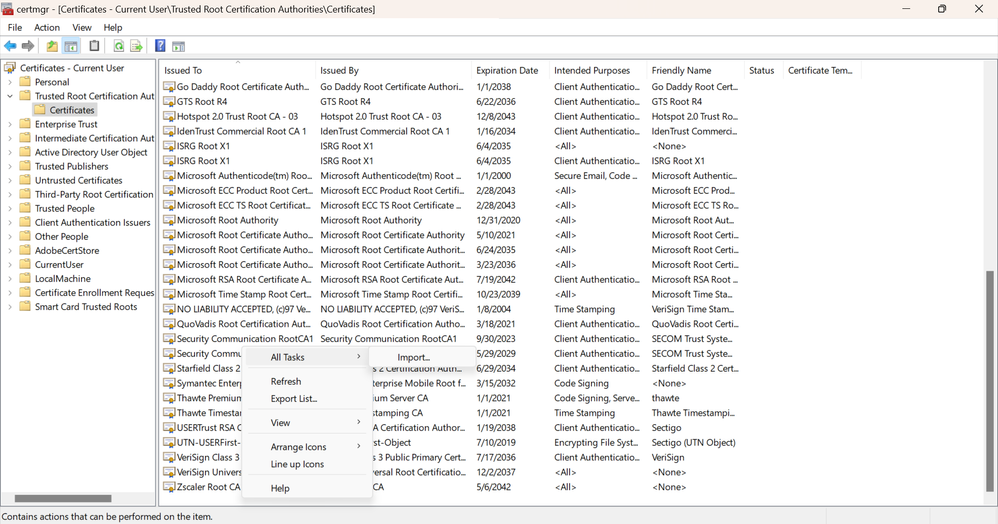Expand the Personal tree node
Image resolution: width=998 pixels, height=524 pixels.
(x=10, y=82)
